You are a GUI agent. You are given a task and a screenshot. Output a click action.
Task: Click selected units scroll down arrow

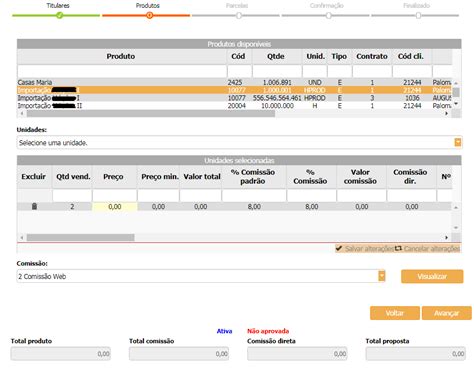[x=456, y=228]
